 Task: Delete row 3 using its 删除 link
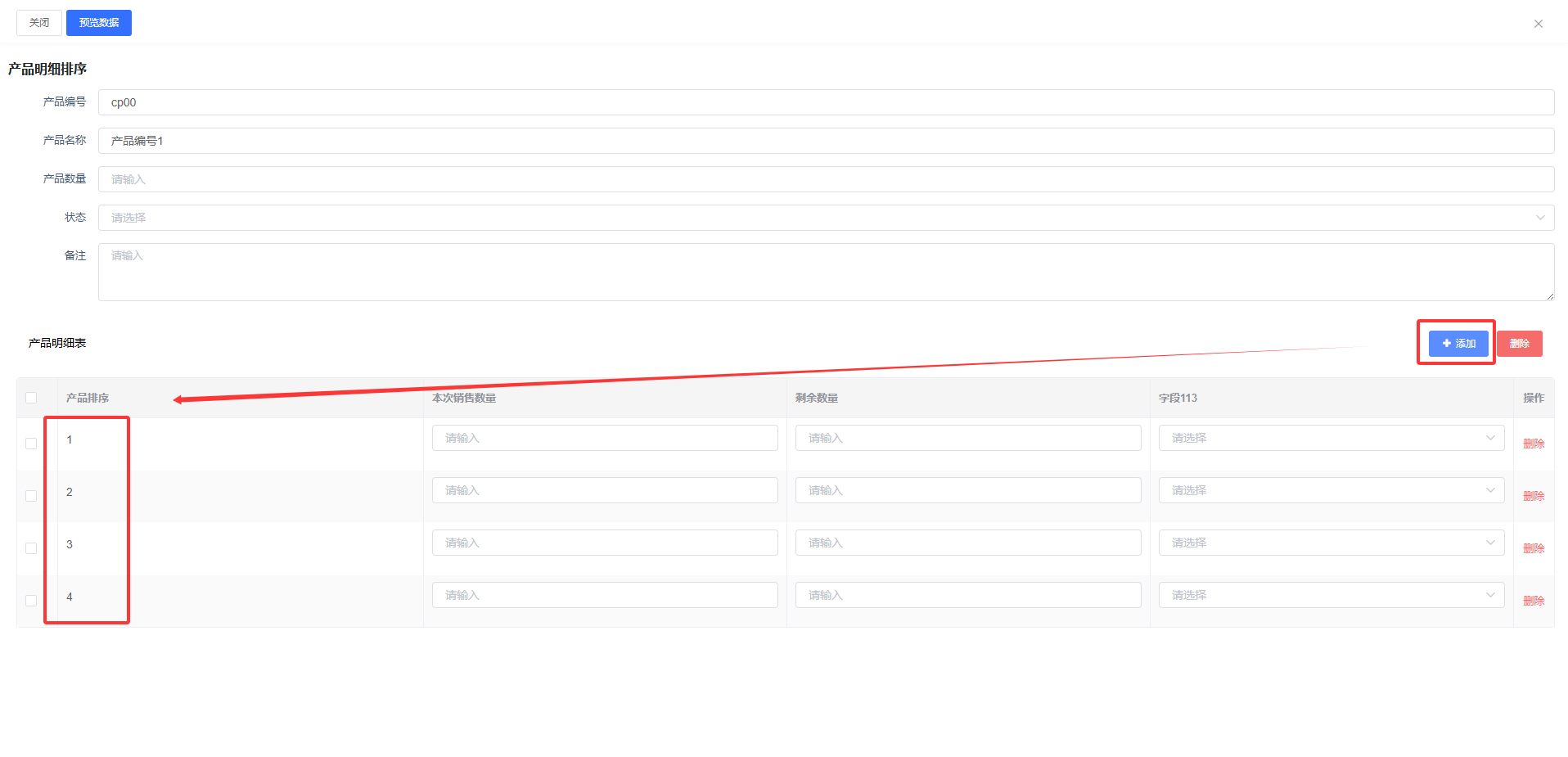1533,548
